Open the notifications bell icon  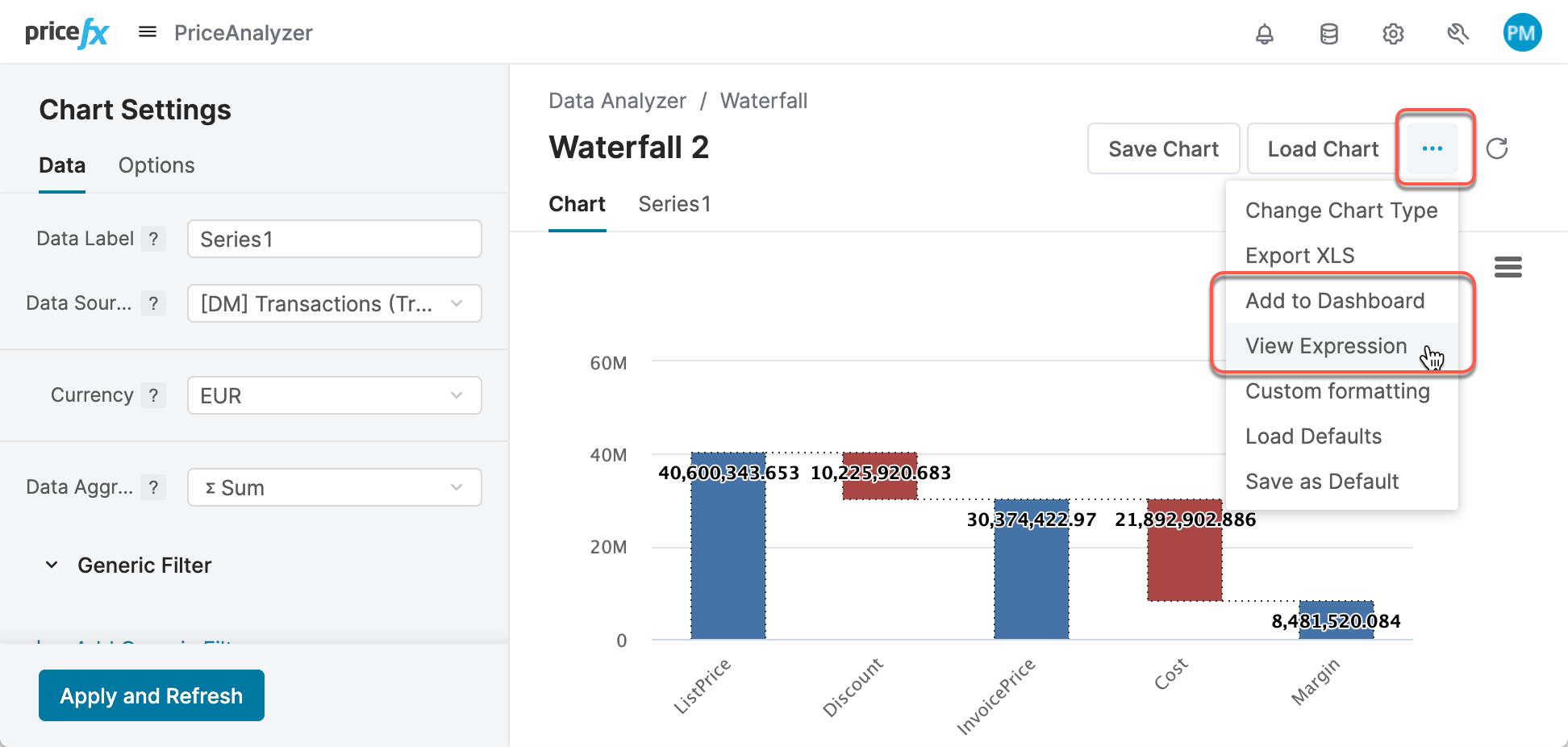click(x=1264, y=34)
